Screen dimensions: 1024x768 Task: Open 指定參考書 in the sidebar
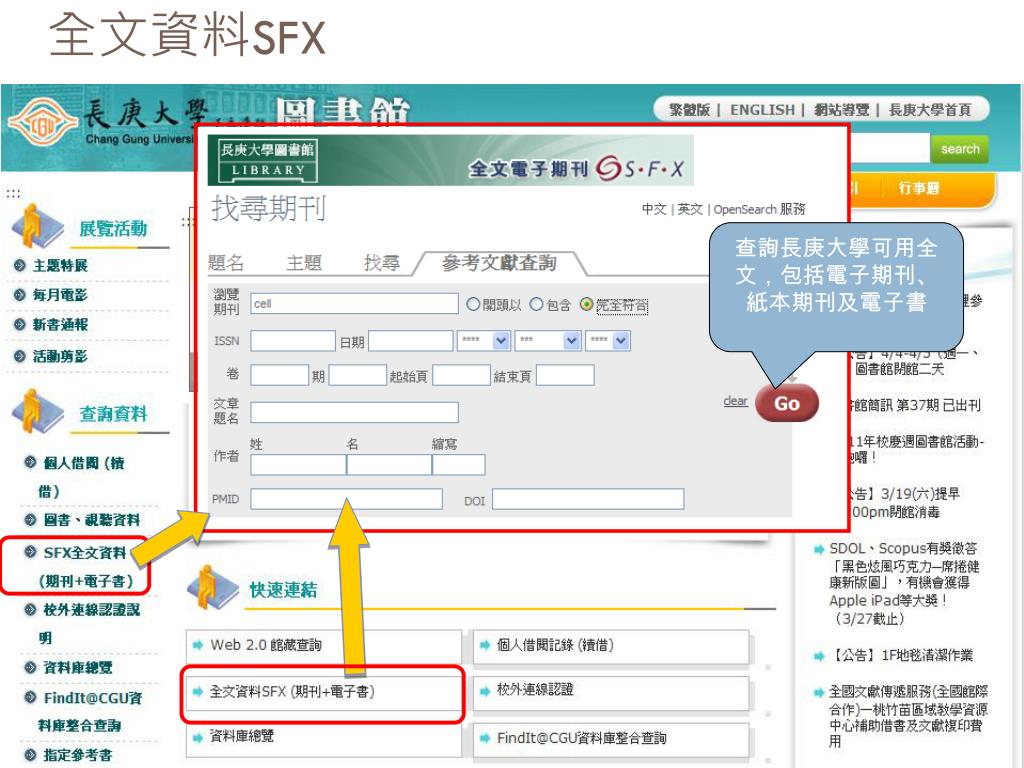tap(78, 755)
